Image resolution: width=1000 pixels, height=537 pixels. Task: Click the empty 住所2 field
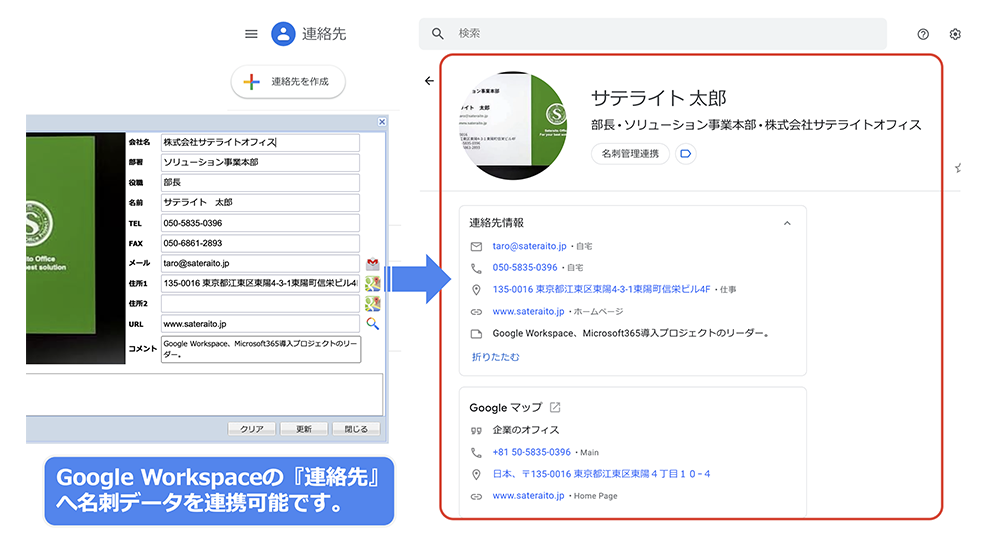[260, 304]
